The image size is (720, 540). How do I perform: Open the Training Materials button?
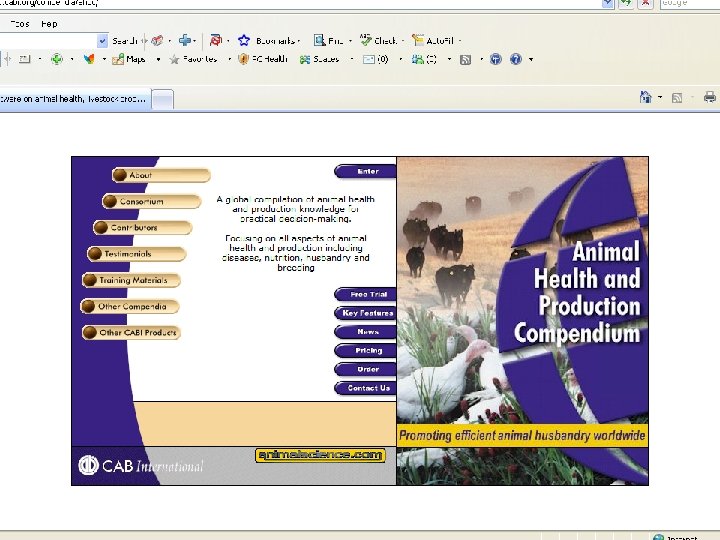131,280
